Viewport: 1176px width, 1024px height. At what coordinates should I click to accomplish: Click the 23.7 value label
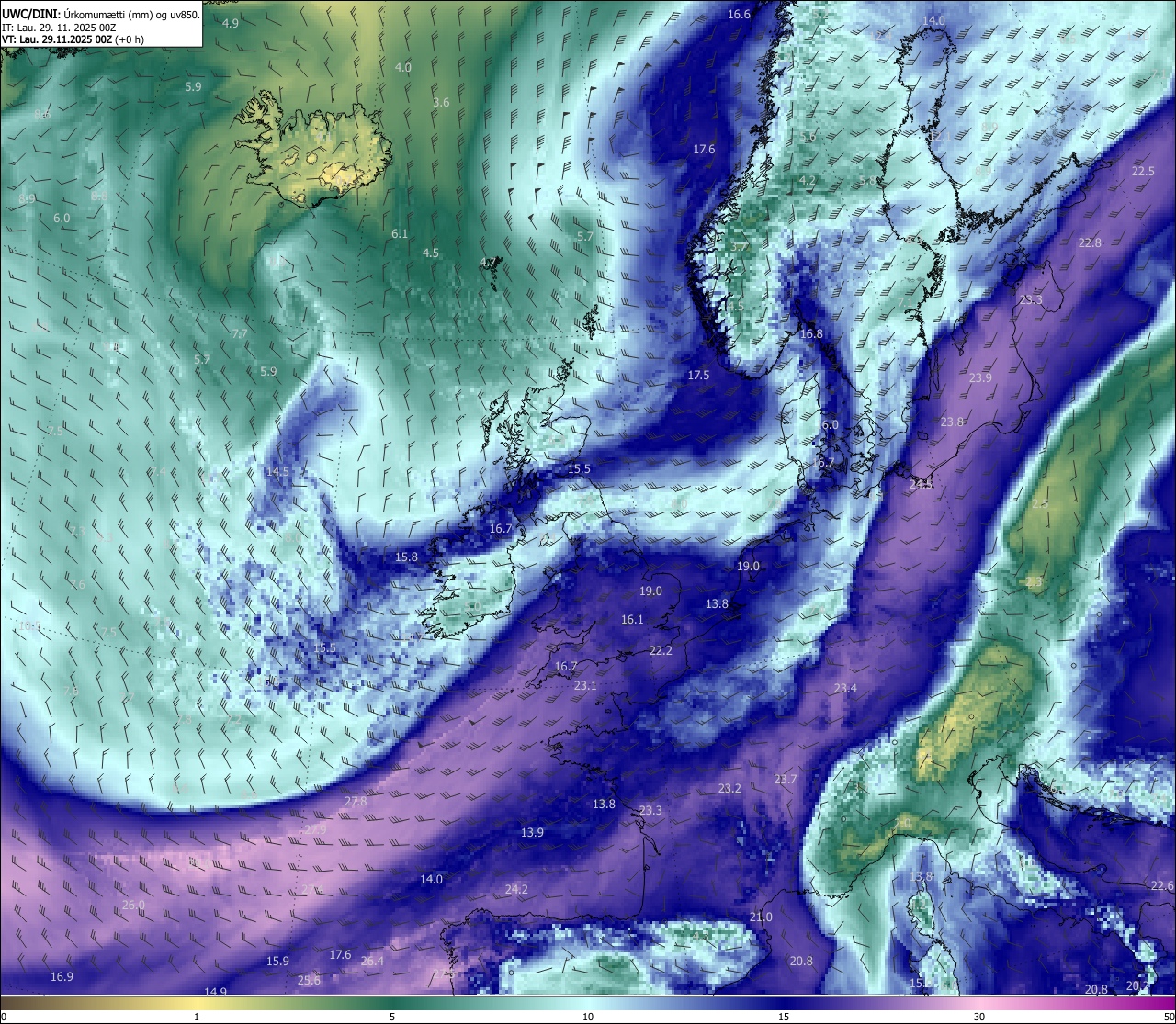coord(786,780)
